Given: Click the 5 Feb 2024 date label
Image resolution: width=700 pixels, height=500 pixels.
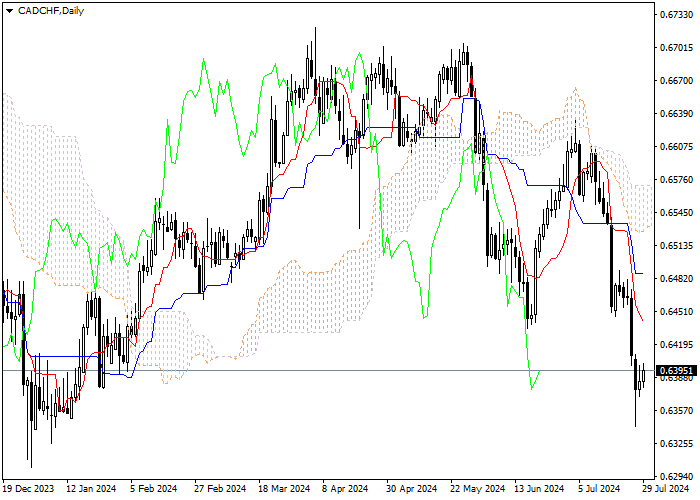Looking at the screenshot, I should point(154,489).
